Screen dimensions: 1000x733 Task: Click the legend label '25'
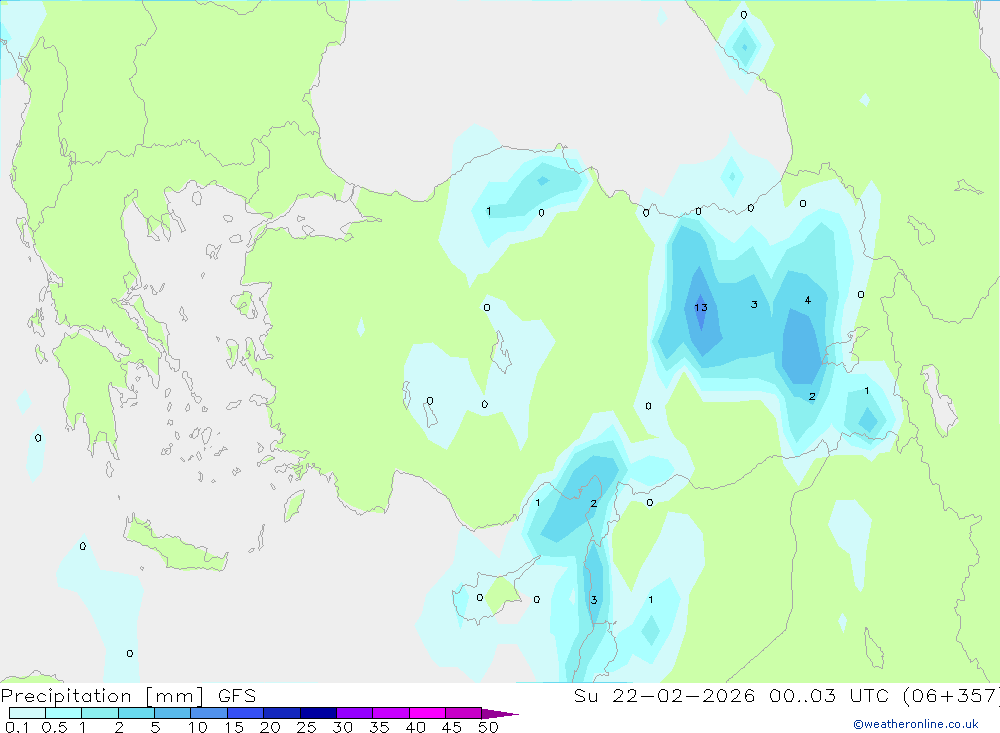click(306, 727)
